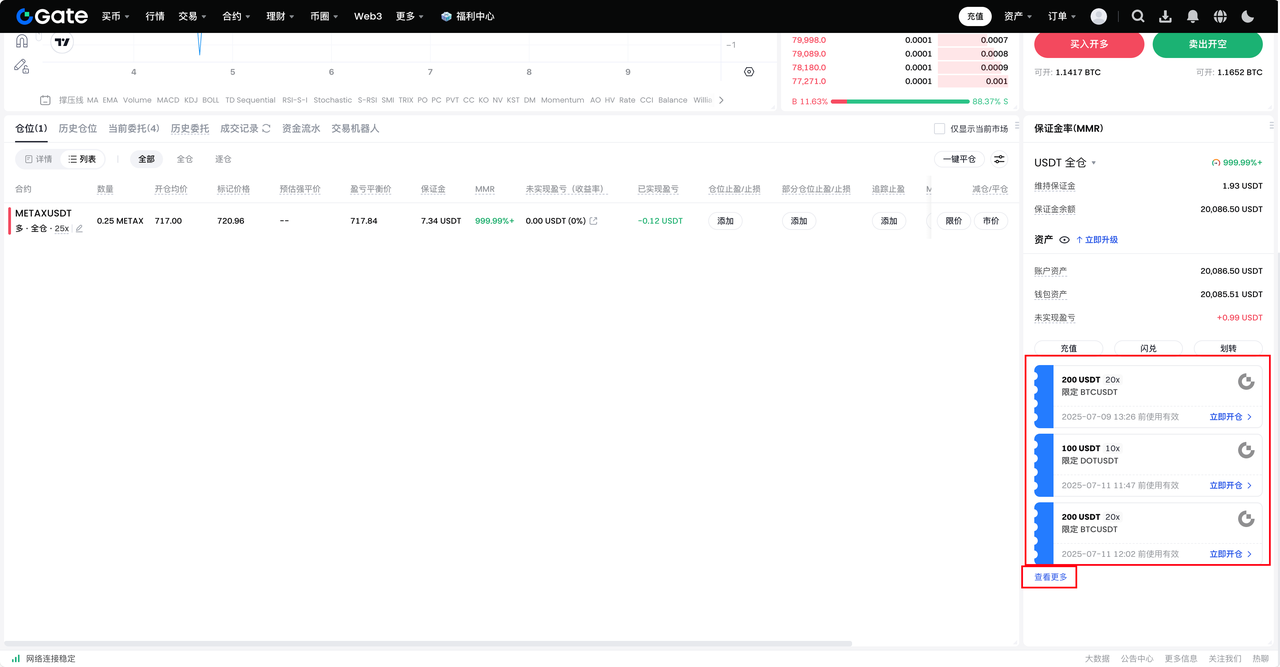The height and width of the screenshot is (667, 1280).
Task: Click the edit pencil next to 25x leverage
Action: pos(80,229)
